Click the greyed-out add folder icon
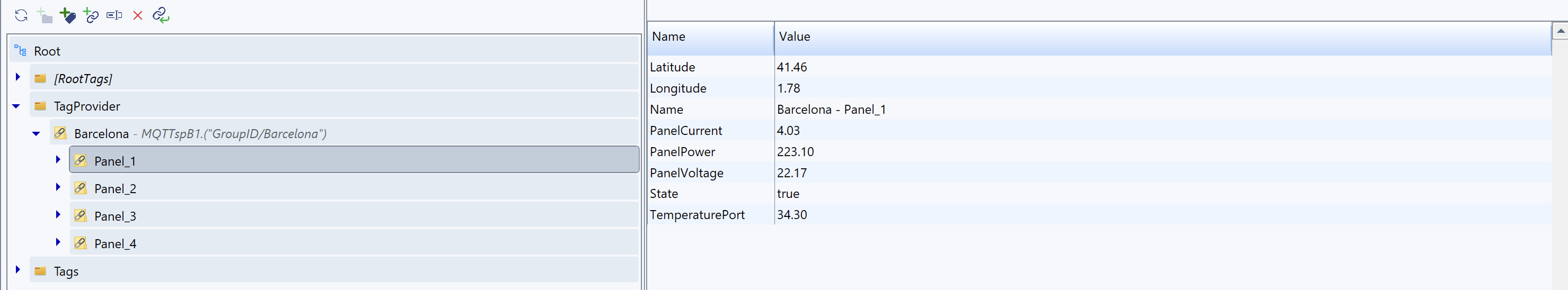This screenshot has width=1568, height=290. tap(45, 15)
